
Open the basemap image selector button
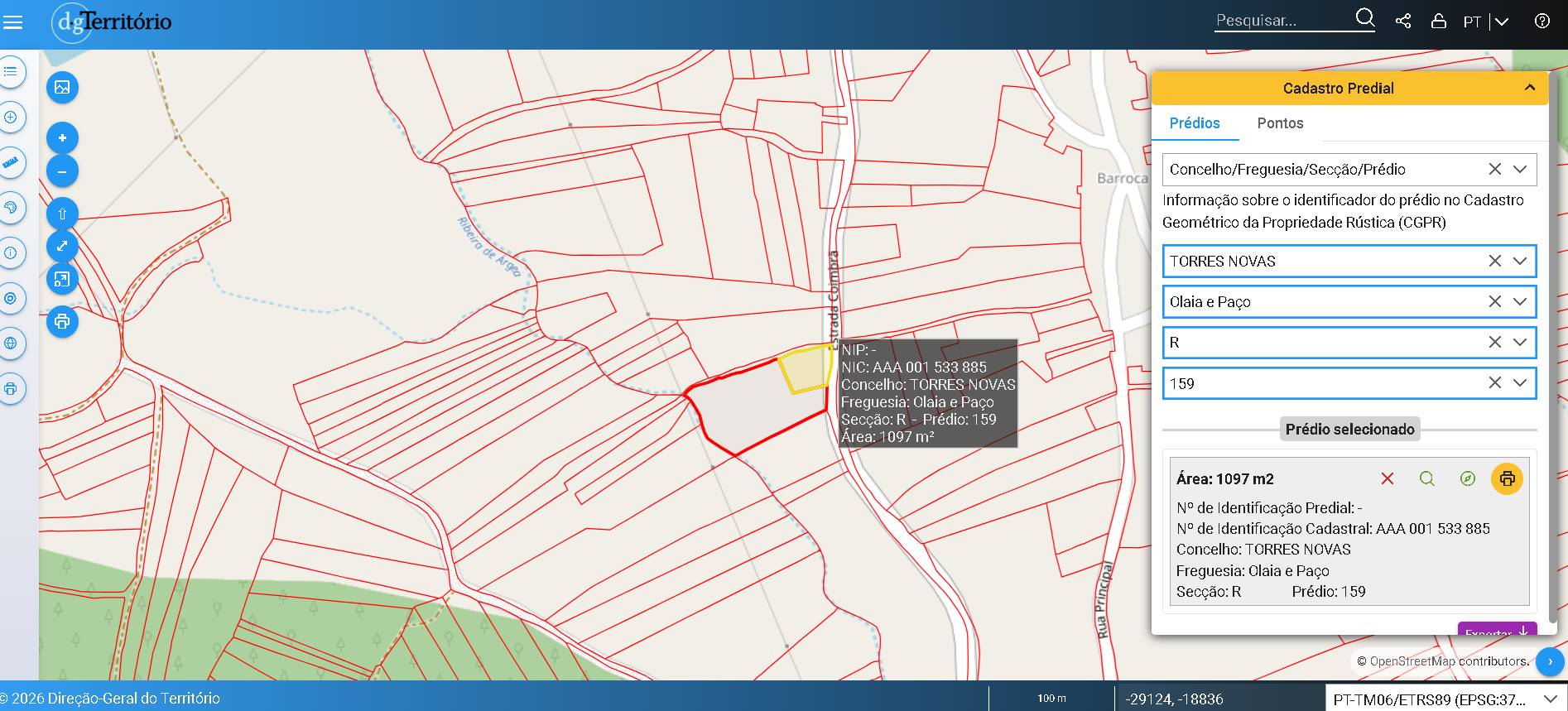click(x=62, y=88)
